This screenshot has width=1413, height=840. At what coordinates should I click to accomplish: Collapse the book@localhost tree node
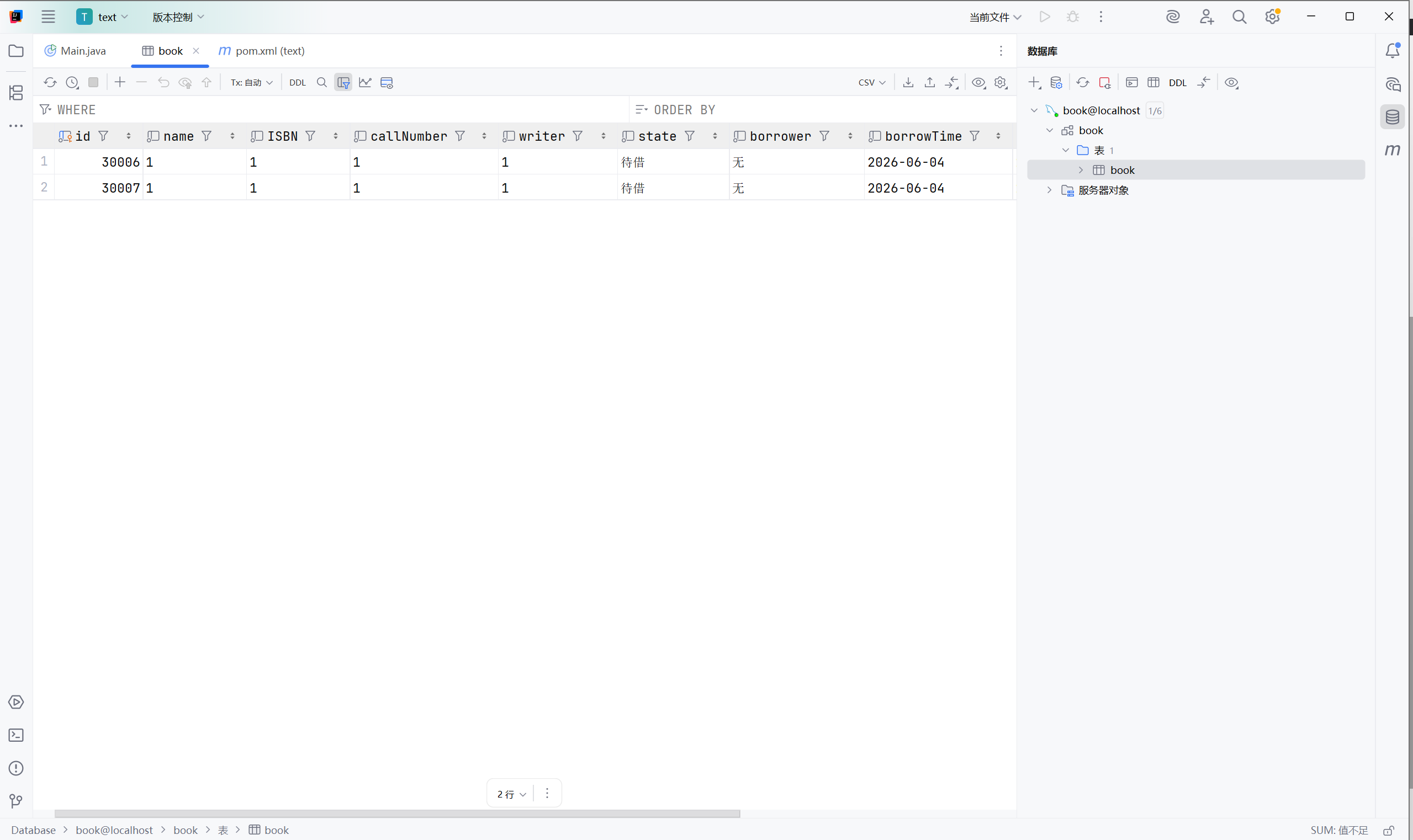(x=1034, y=110)
